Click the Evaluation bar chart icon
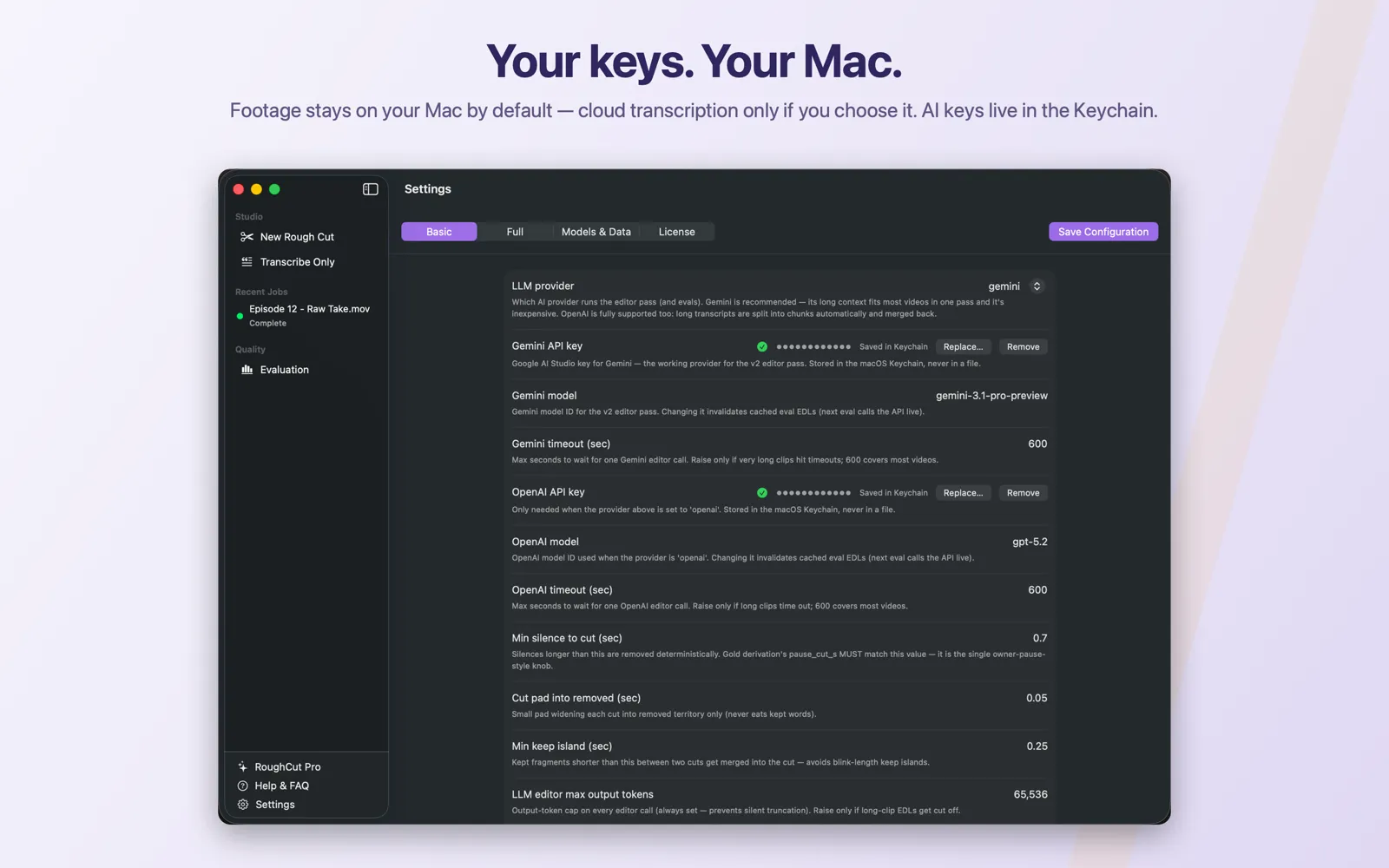The width and height of the screenshot is (1389, 868). (247, 370)
